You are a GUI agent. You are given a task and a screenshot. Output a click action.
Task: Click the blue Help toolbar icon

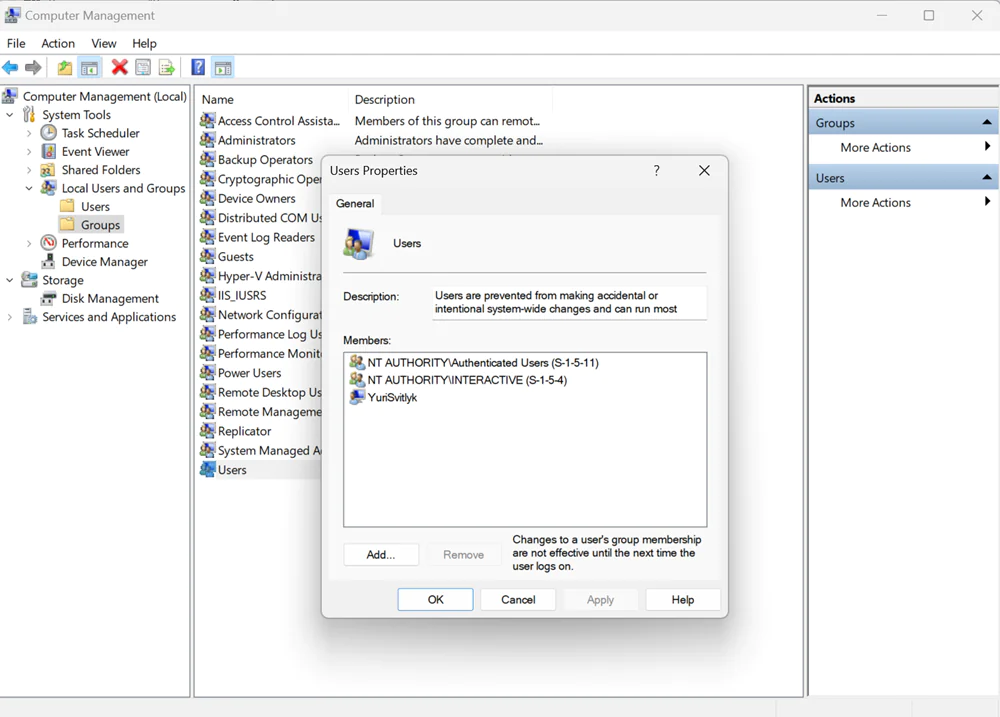click(x=198, y=67)
